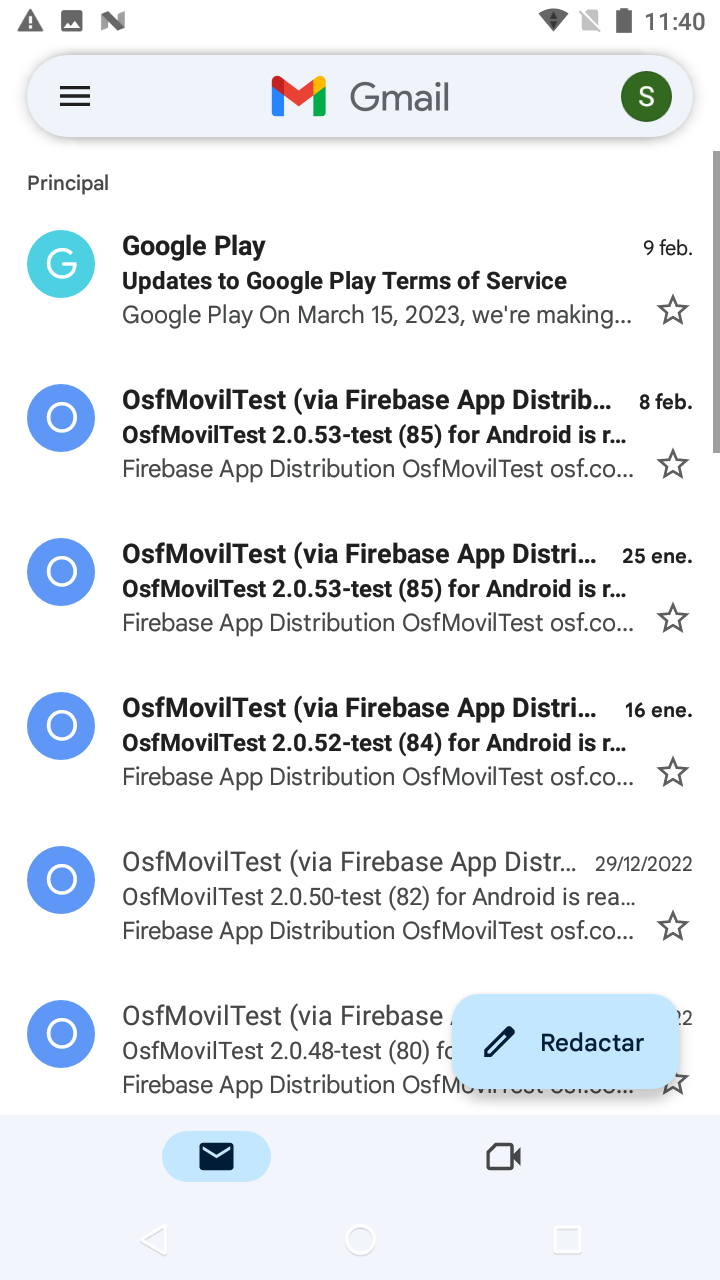The height and width of the screenshot is (1280, 720).
Task: Star the 25 ene. OsfMovilTest email
Action: (x=673, y=619)
